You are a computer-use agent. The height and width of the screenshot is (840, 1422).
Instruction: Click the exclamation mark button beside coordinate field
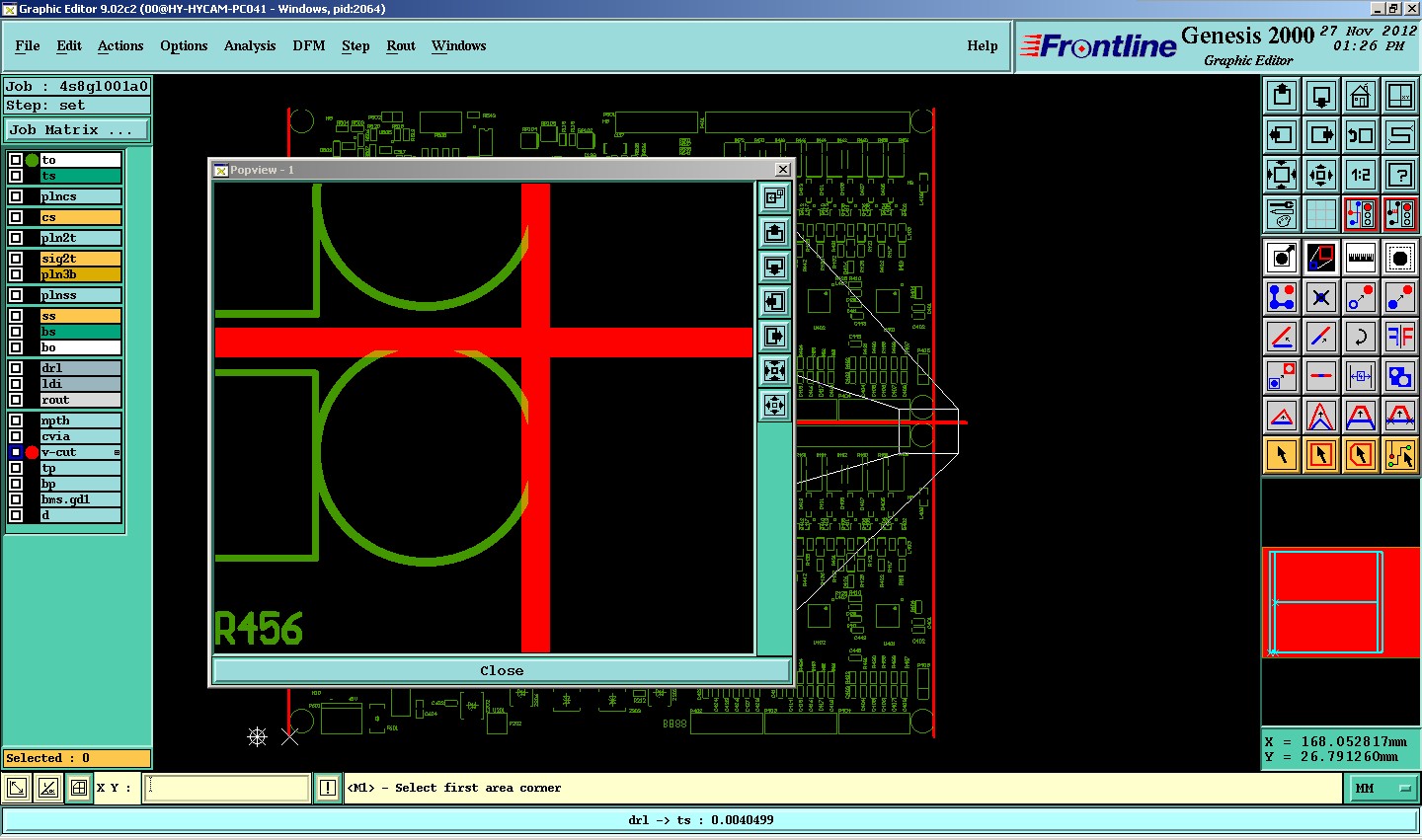point(328,788)
